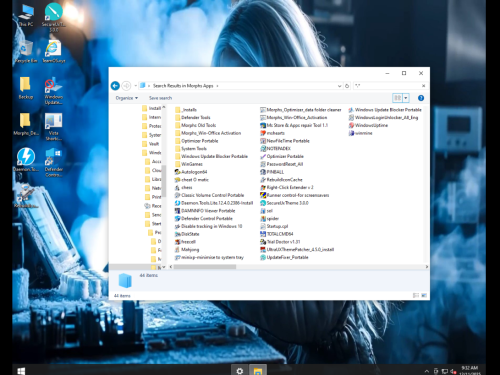The height and width of the screenshot is (375, 500).
Task: Click the Back navigation arrow
Action: [115, 86]
